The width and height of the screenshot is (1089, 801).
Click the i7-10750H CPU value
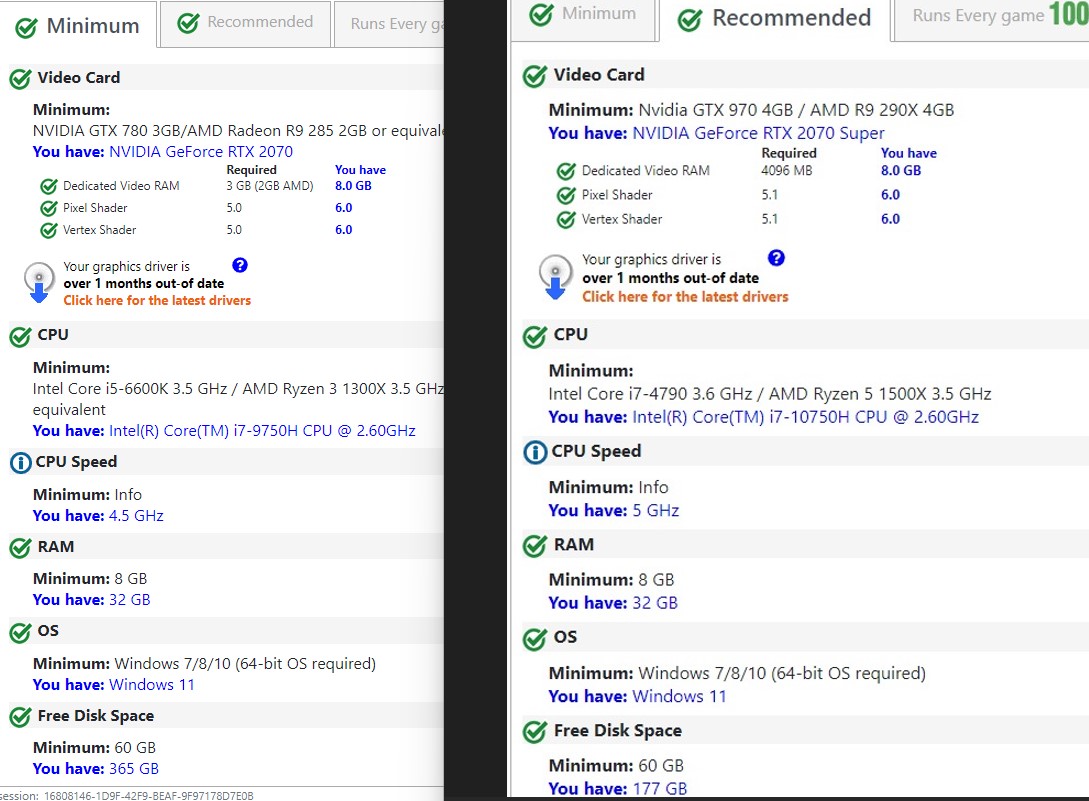[x=805, y=417]
